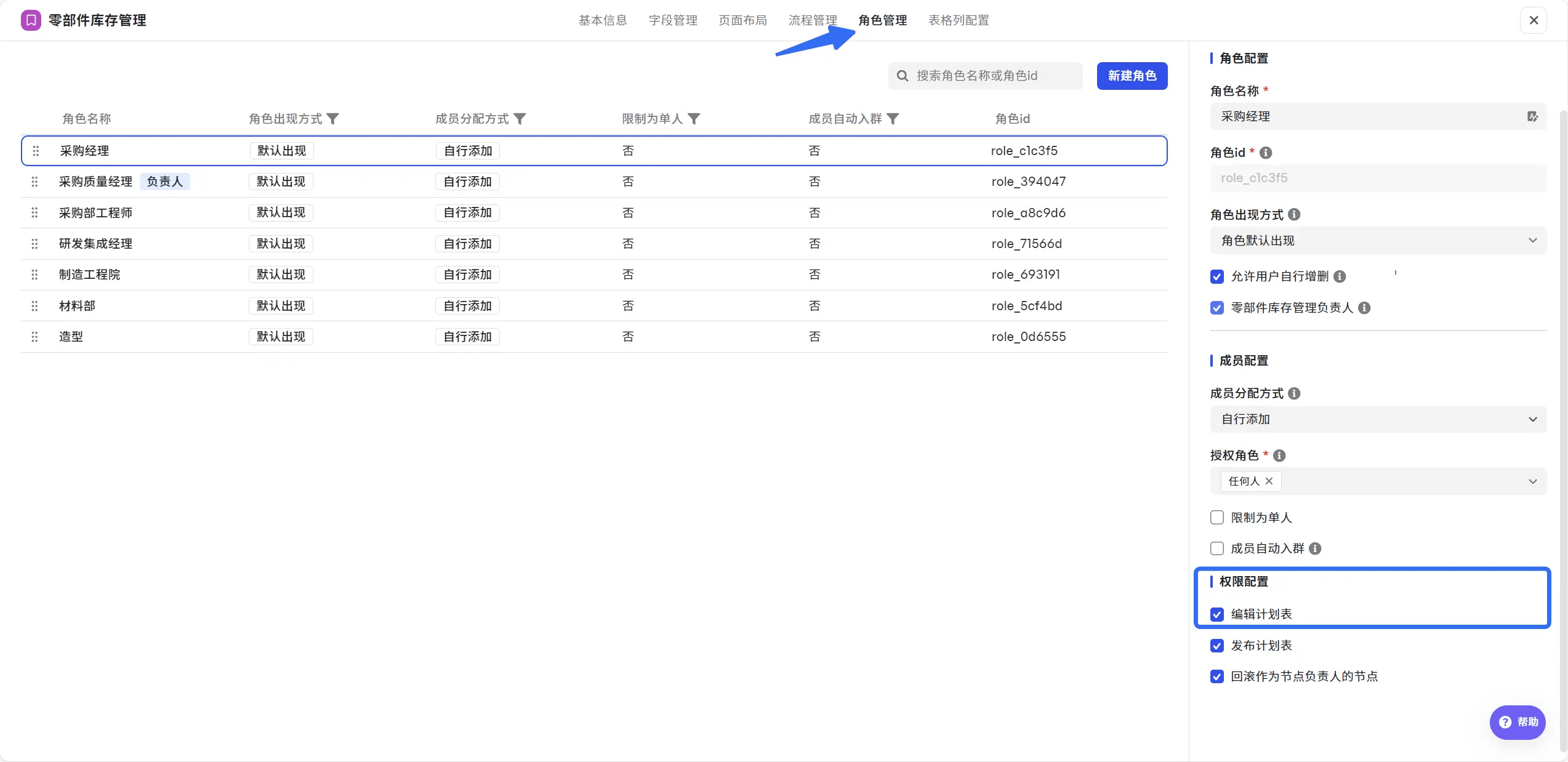This screenshot has width=1568, height=762.
Task: Switch to 流程管理 tab
Action: click(x=813, y=20)
